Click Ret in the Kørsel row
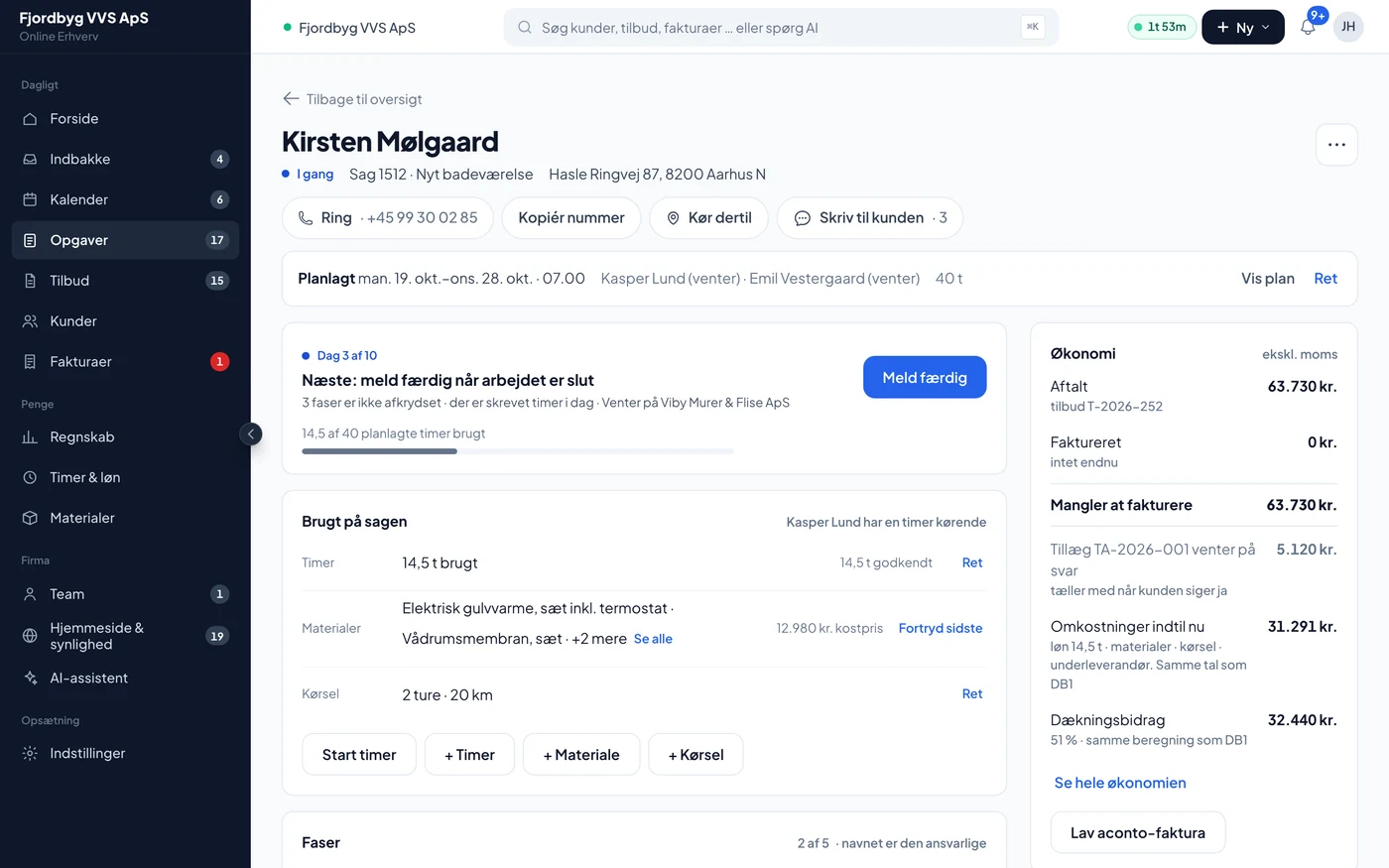This screenshot has width=1389, height=868. (972, 694)
